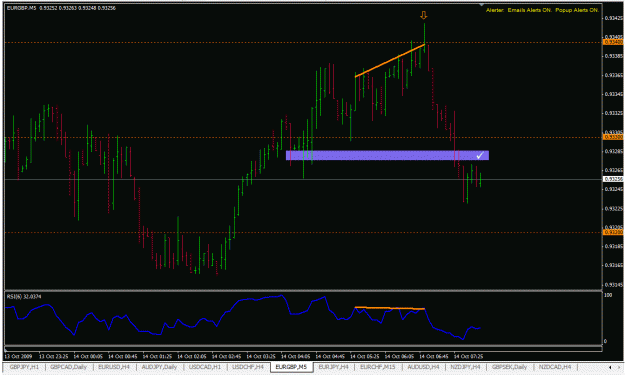625x375 pixels.
Task: Open the GBPCAD,Daily chart tab
Action: pyautogui.click(x=69, y=367)
